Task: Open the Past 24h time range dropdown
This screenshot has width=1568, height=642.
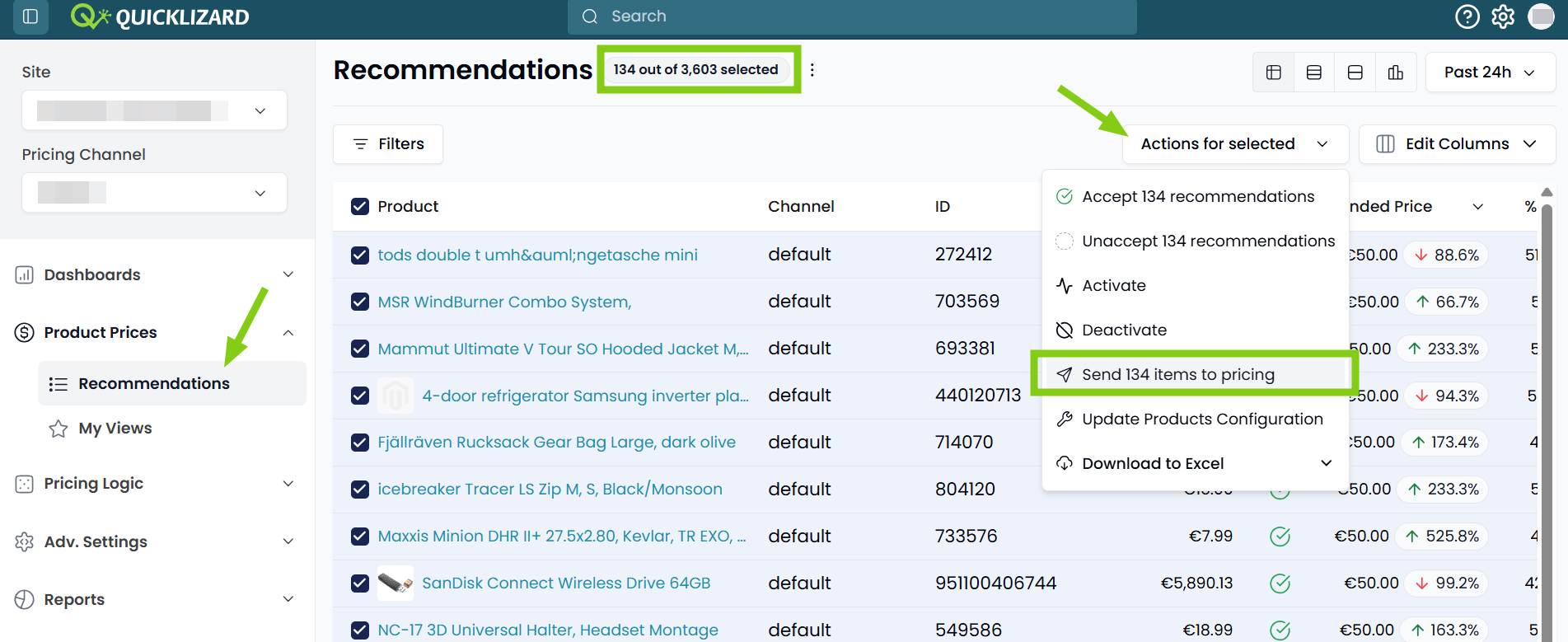Action: point(1490,73)
